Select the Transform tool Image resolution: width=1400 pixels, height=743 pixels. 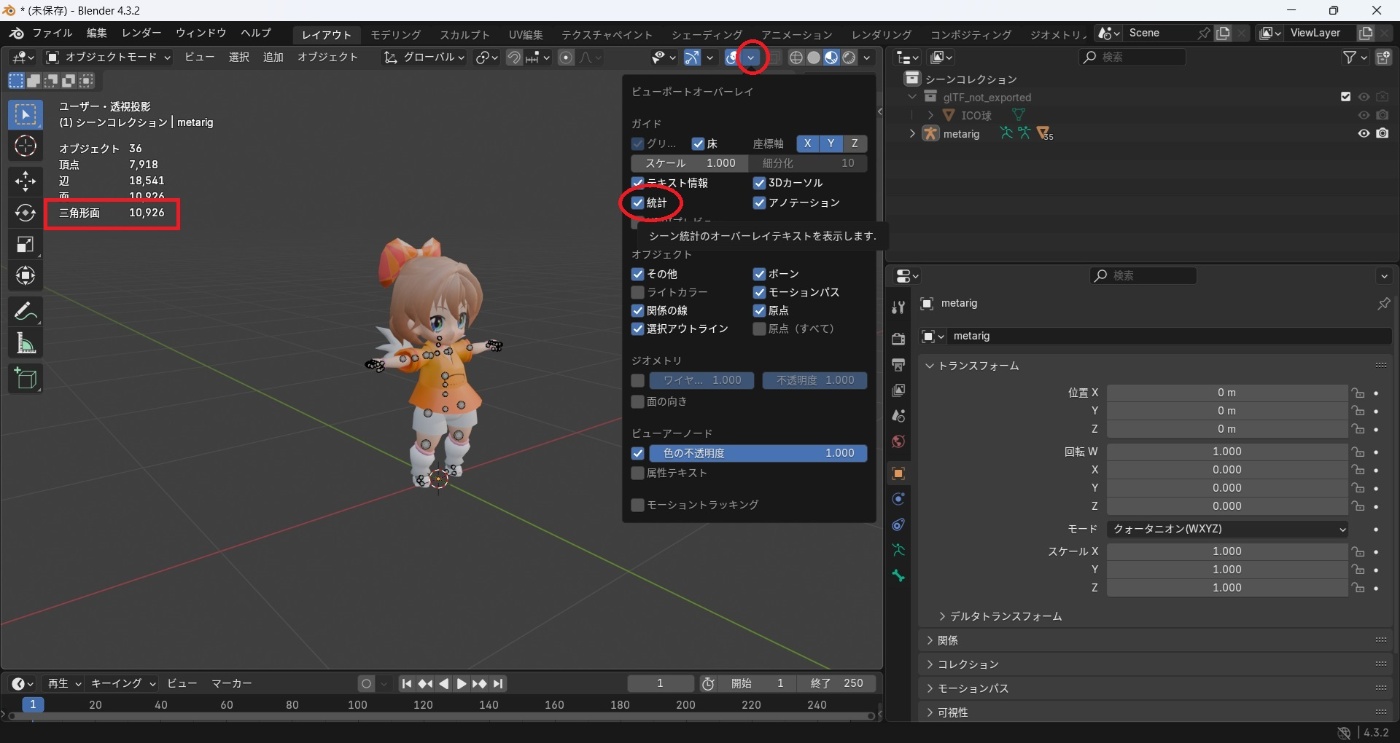(26, 275)
